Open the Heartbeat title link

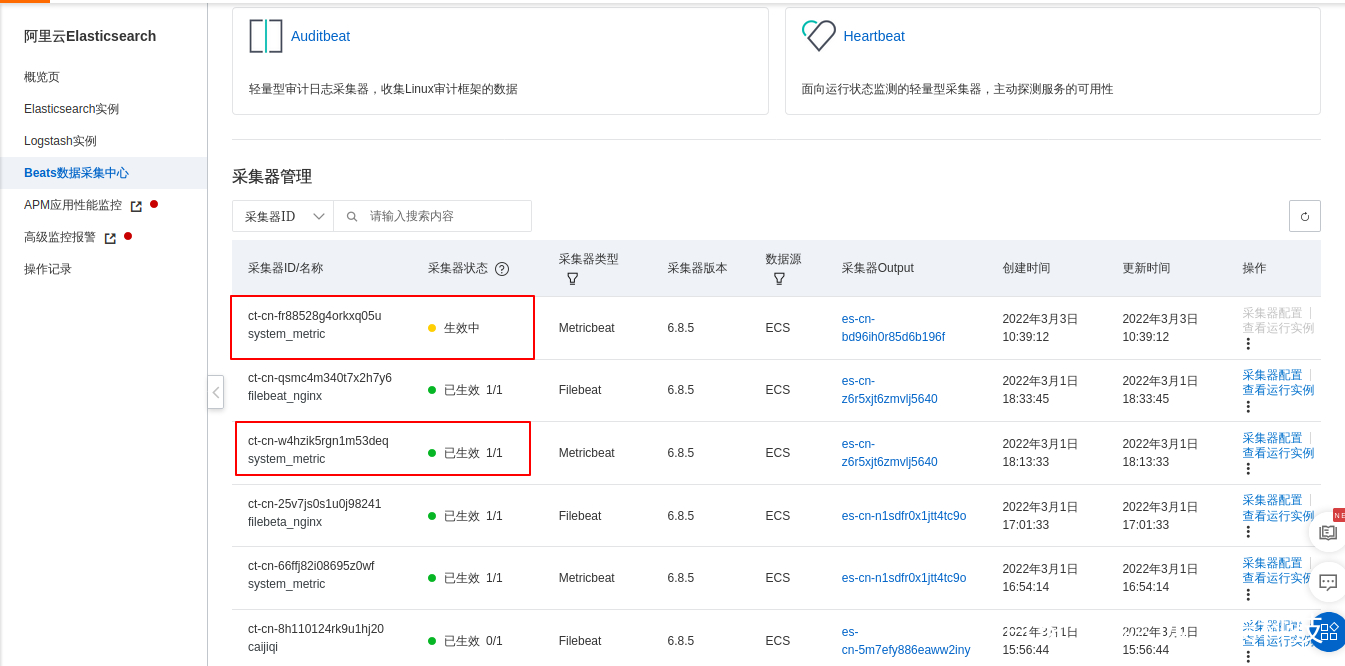tap(874, 36)
